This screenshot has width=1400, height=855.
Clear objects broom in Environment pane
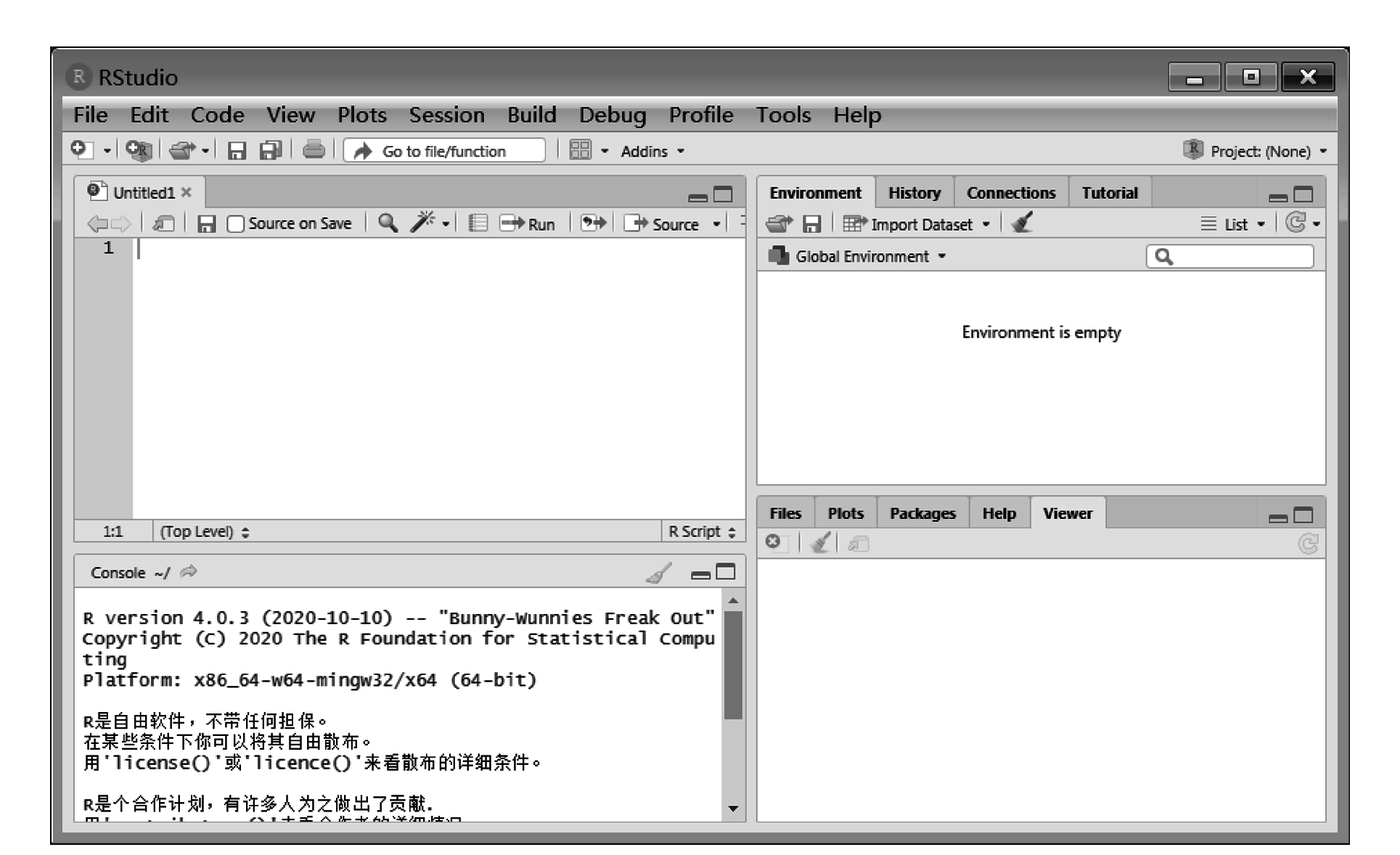pyautogui.click(x=1023, y=223)
